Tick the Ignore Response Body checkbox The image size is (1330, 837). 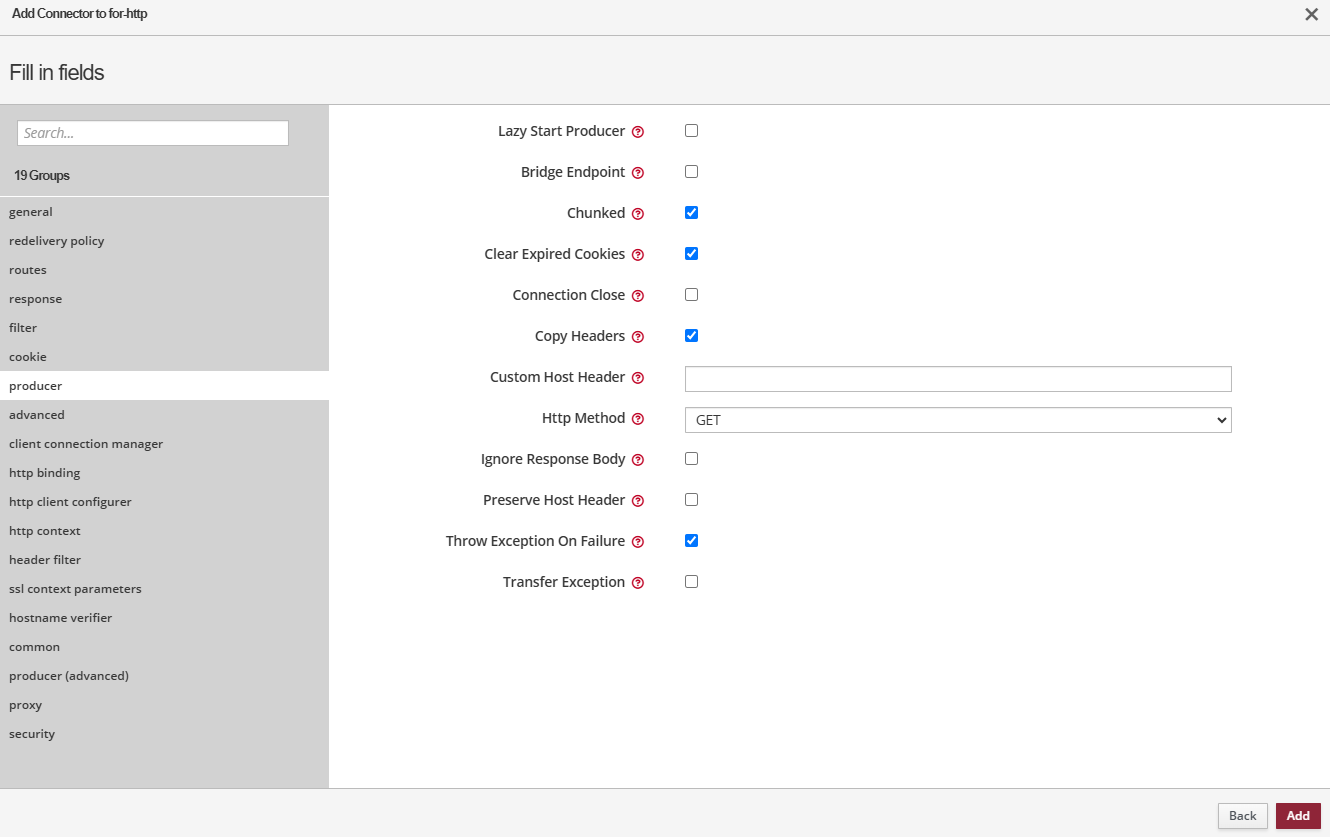pyautogui.click(x=691, y=459)
